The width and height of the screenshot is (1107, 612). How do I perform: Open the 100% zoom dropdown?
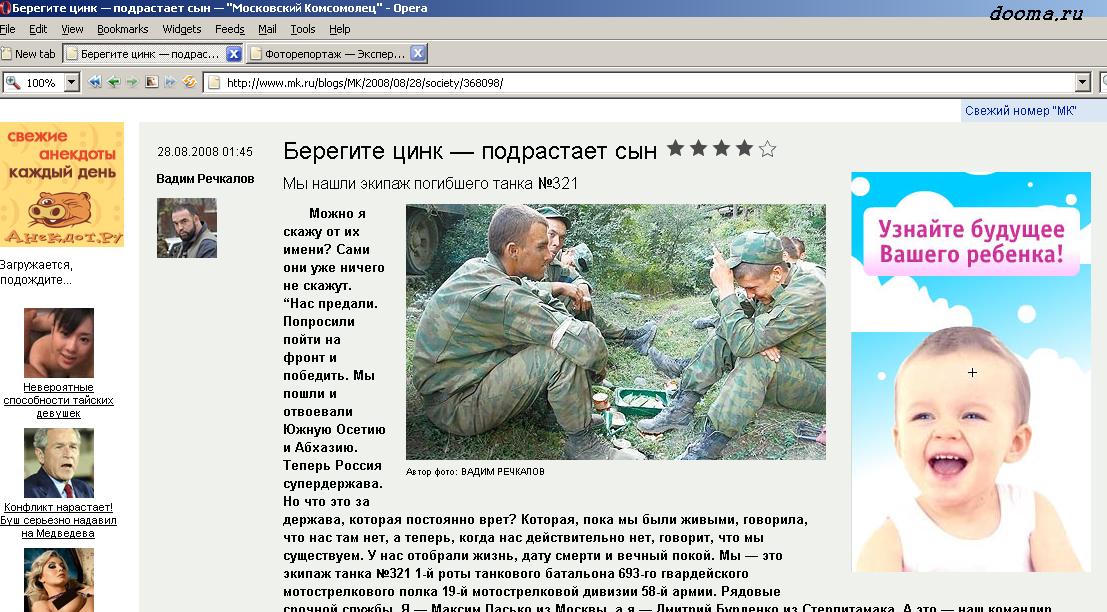72,83
